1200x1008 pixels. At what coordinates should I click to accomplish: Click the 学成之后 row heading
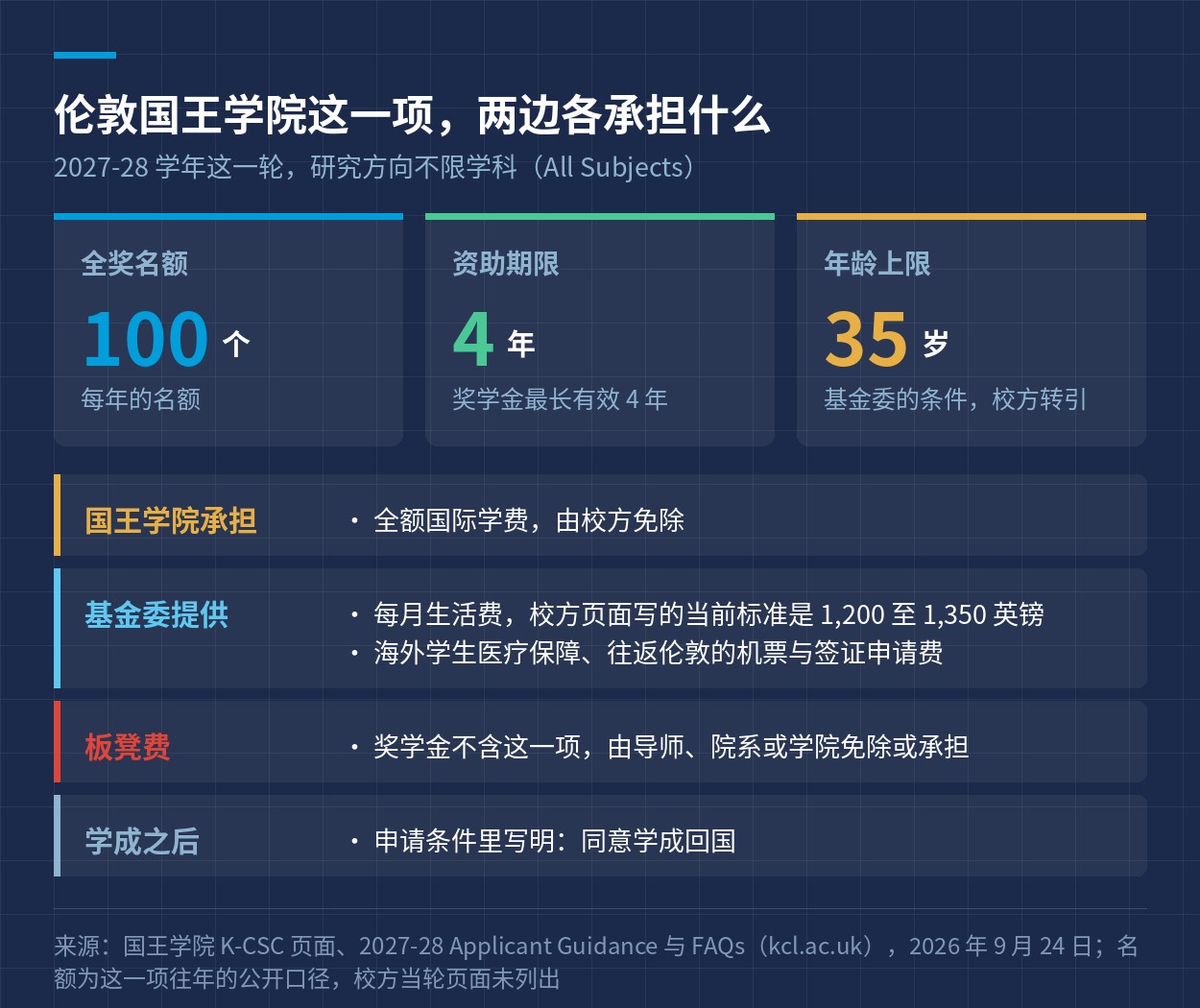tap(142, 841)
